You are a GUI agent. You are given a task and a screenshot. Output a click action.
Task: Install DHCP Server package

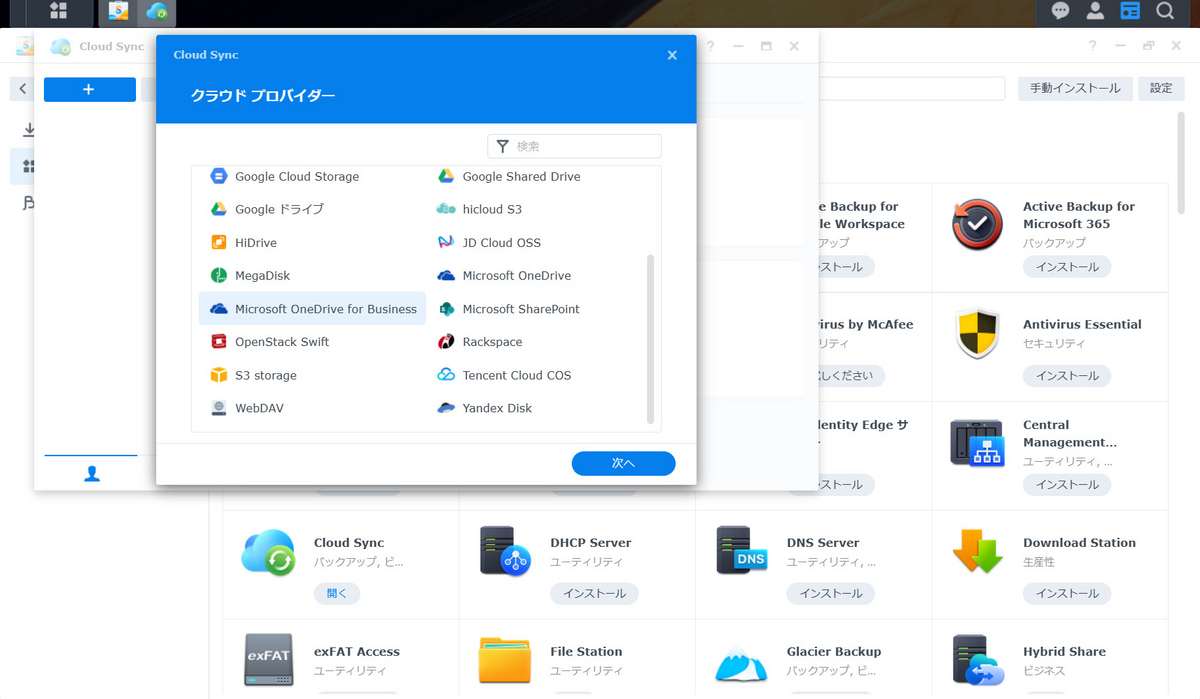click(594, 593)
